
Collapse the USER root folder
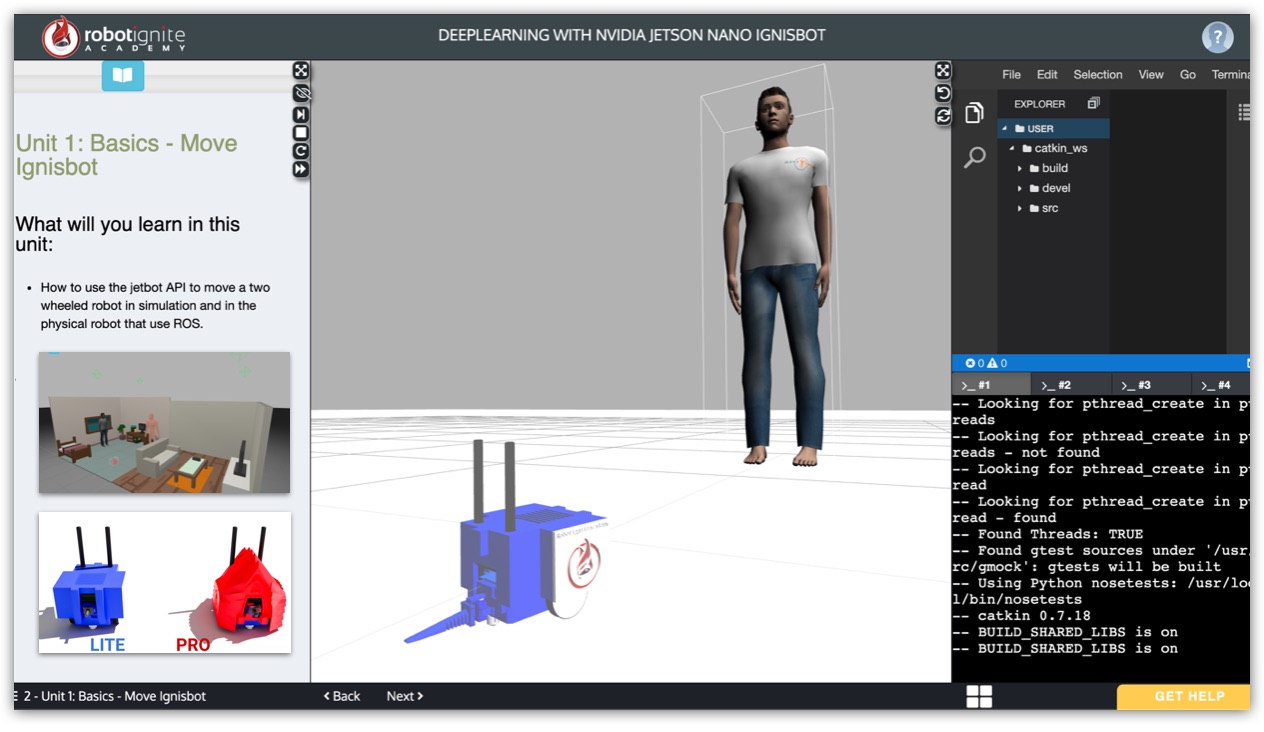coord(1053,128)
